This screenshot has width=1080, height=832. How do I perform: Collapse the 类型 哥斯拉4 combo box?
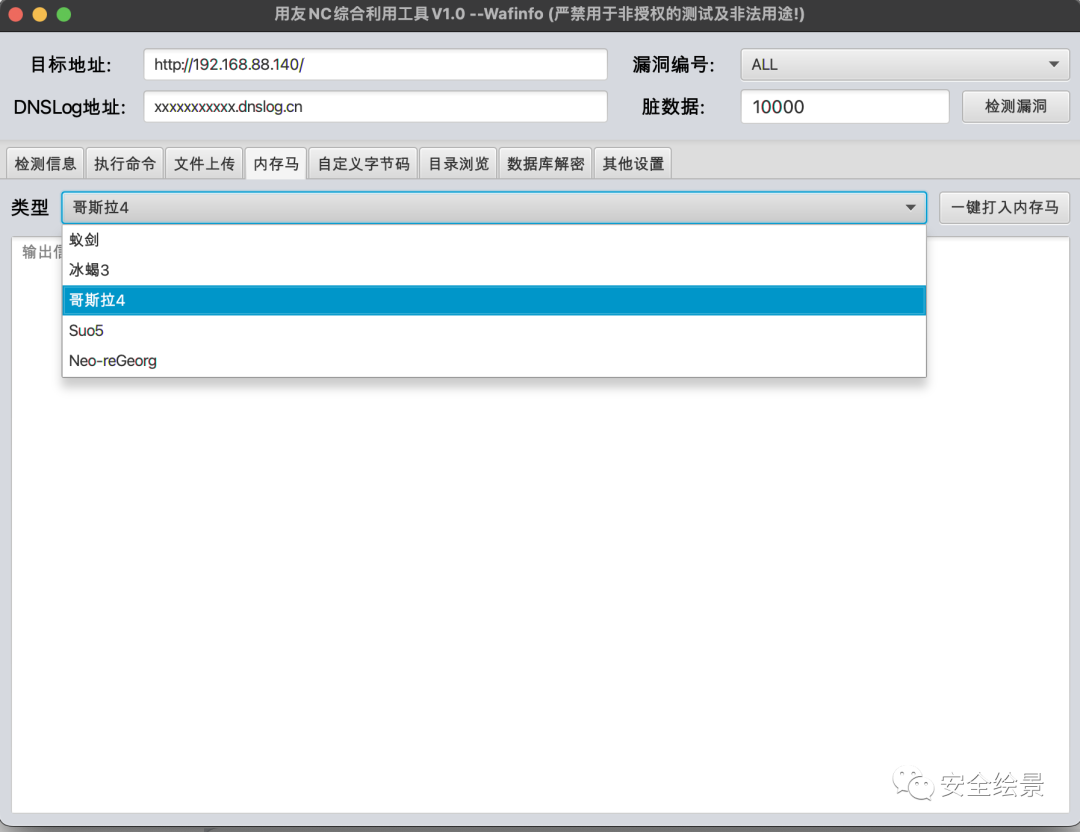point(494,207)
